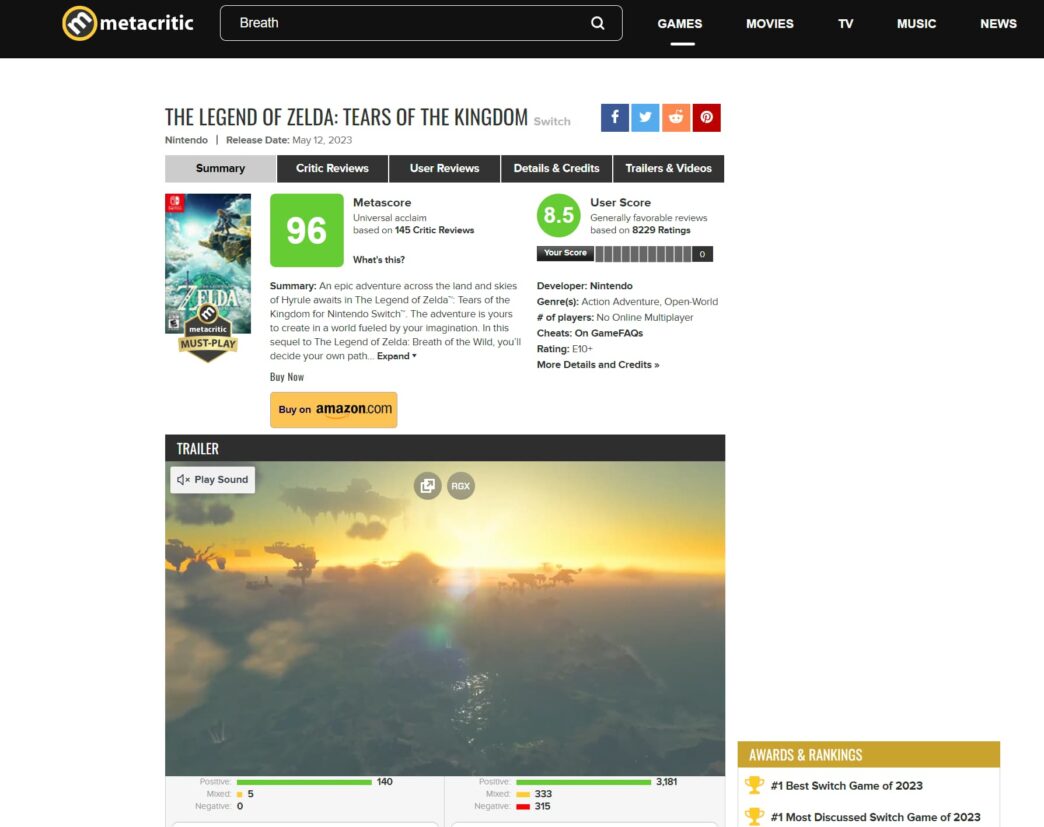
Task: Click the Generally favorable reviews text
Action: click(x=649, y=218)
